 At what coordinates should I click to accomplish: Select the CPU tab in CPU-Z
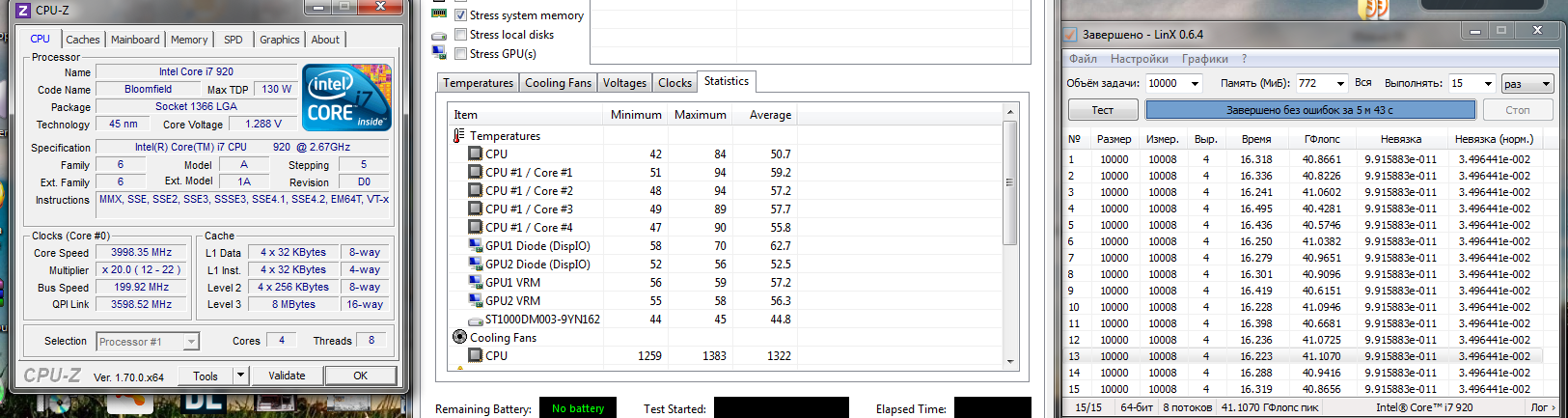point(41,39)
